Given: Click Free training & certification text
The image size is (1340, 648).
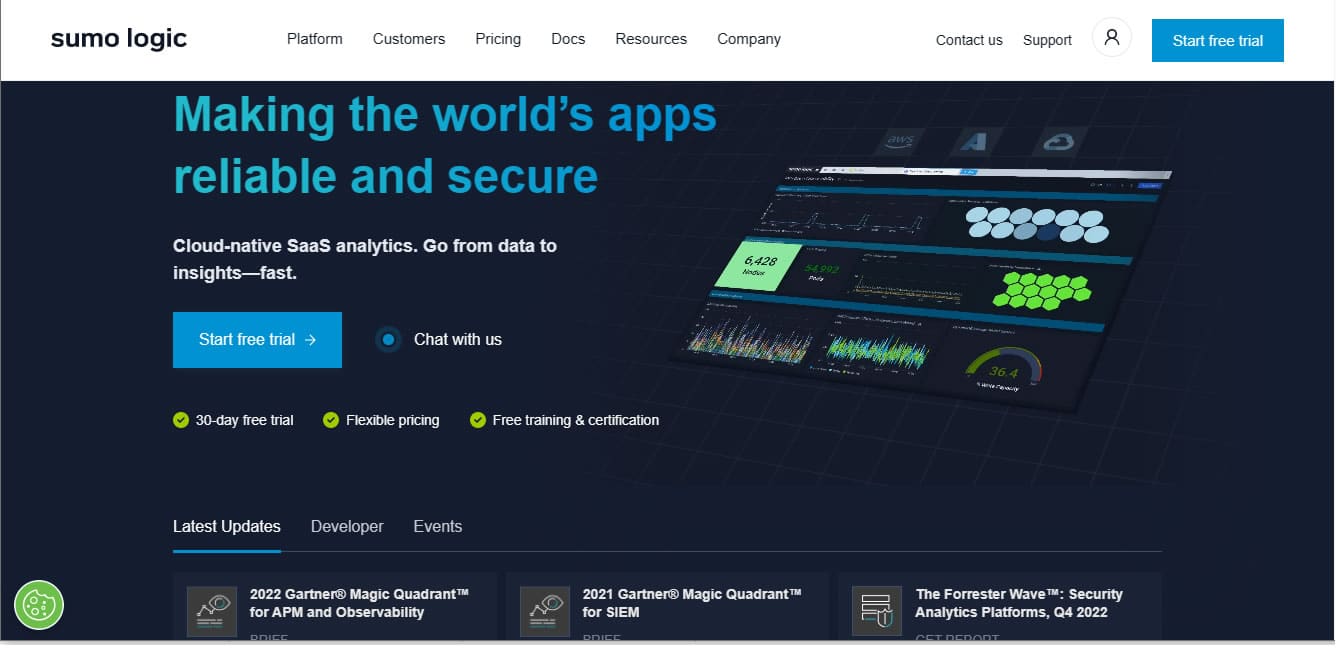Looking at the screenshot, I should point(576,420).
